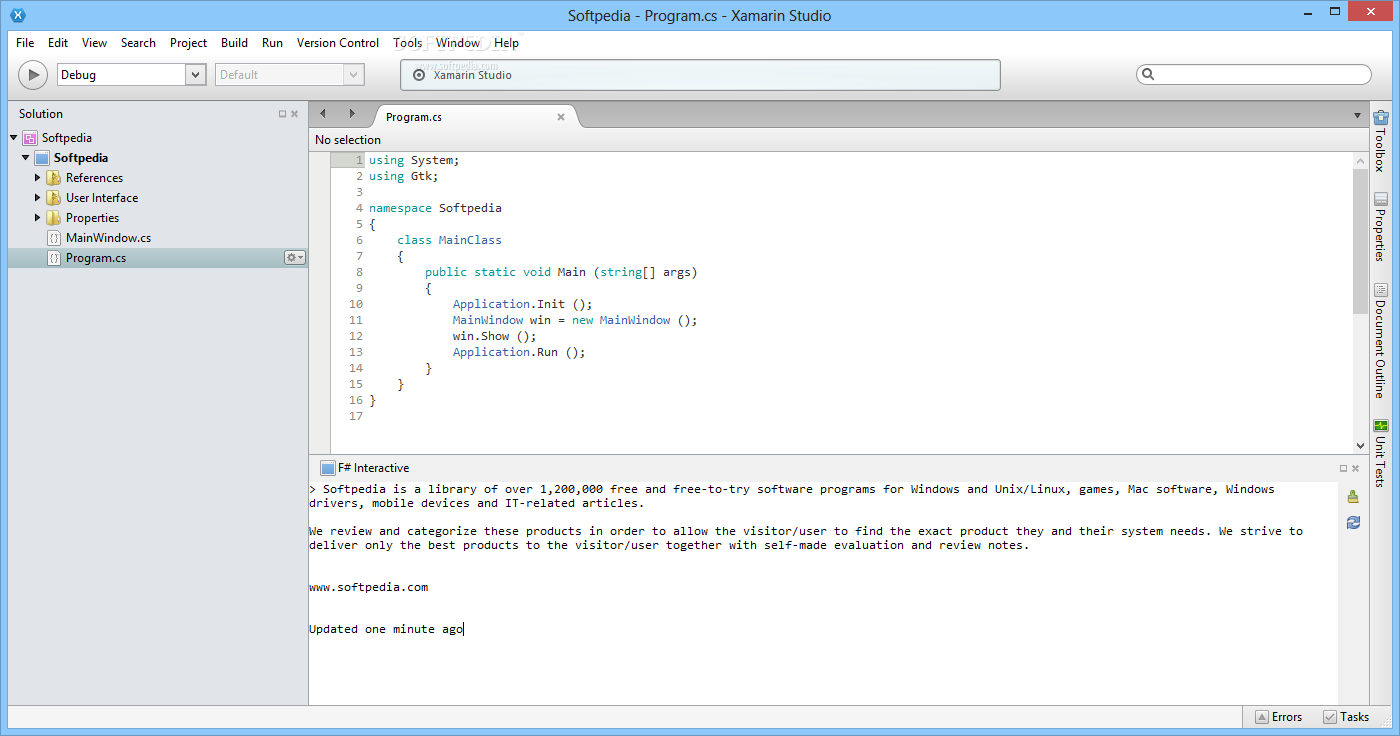Screen dimensions: 1400x736
Task: Open the Version Control menu
Action: click(338, 43)
